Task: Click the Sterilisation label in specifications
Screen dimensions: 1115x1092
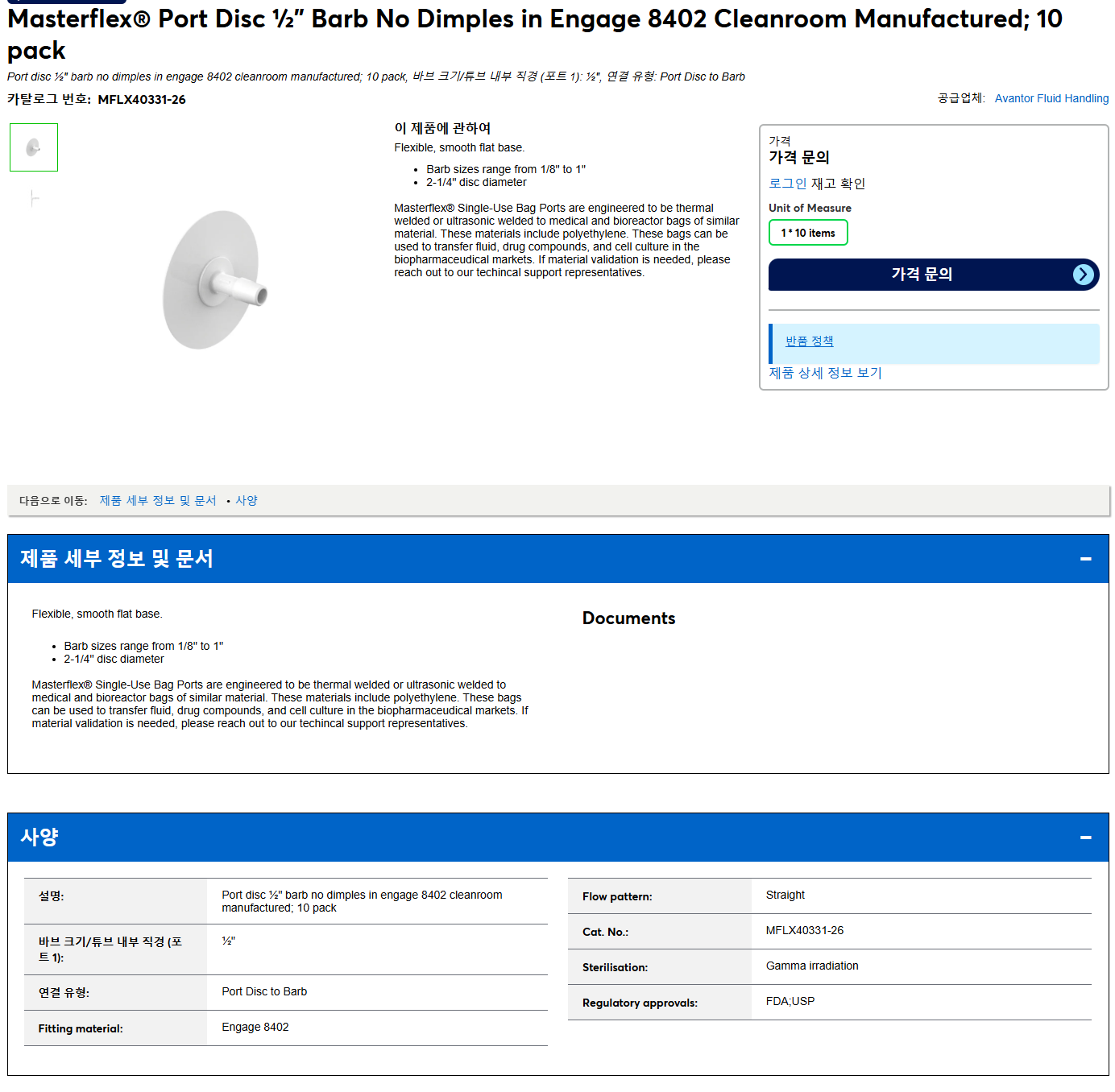Action: click(x=615, y=967)
